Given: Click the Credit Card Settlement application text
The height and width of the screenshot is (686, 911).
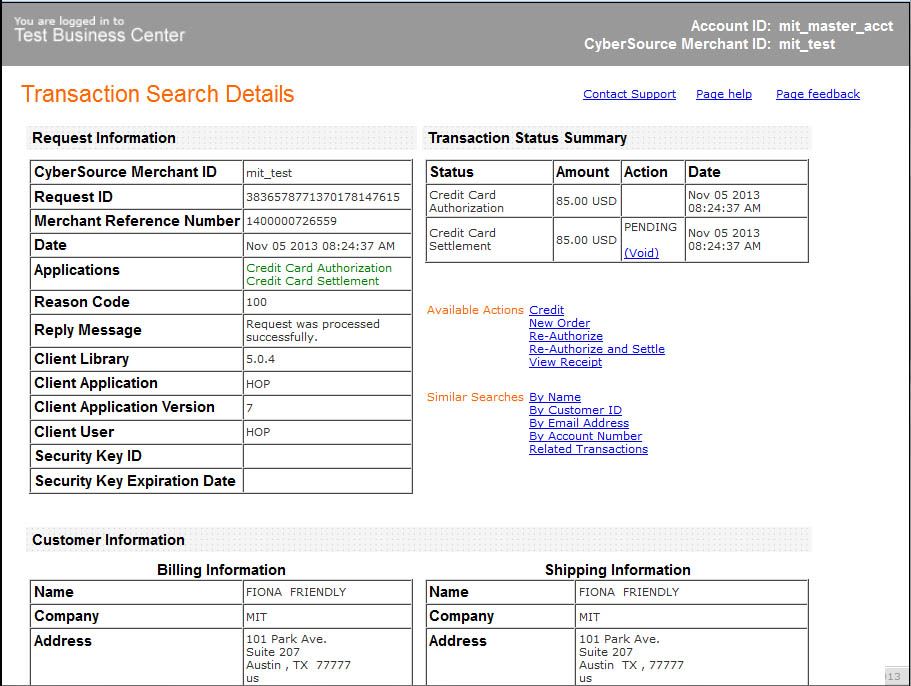Looking at the screenshot, I should pyautogui.click(x=312, y=281).
